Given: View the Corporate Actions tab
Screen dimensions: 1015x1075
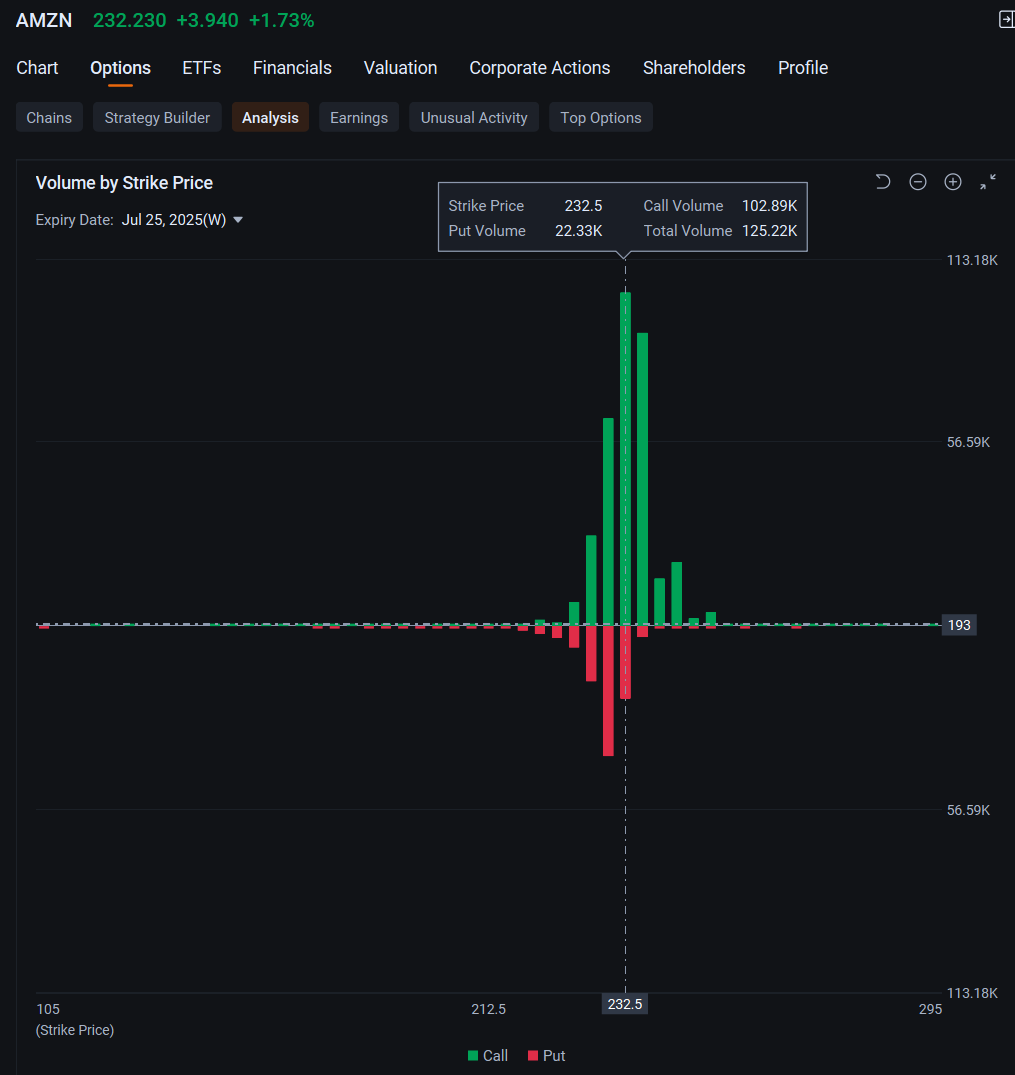Looking at the screenshot, I should (540, 68).
